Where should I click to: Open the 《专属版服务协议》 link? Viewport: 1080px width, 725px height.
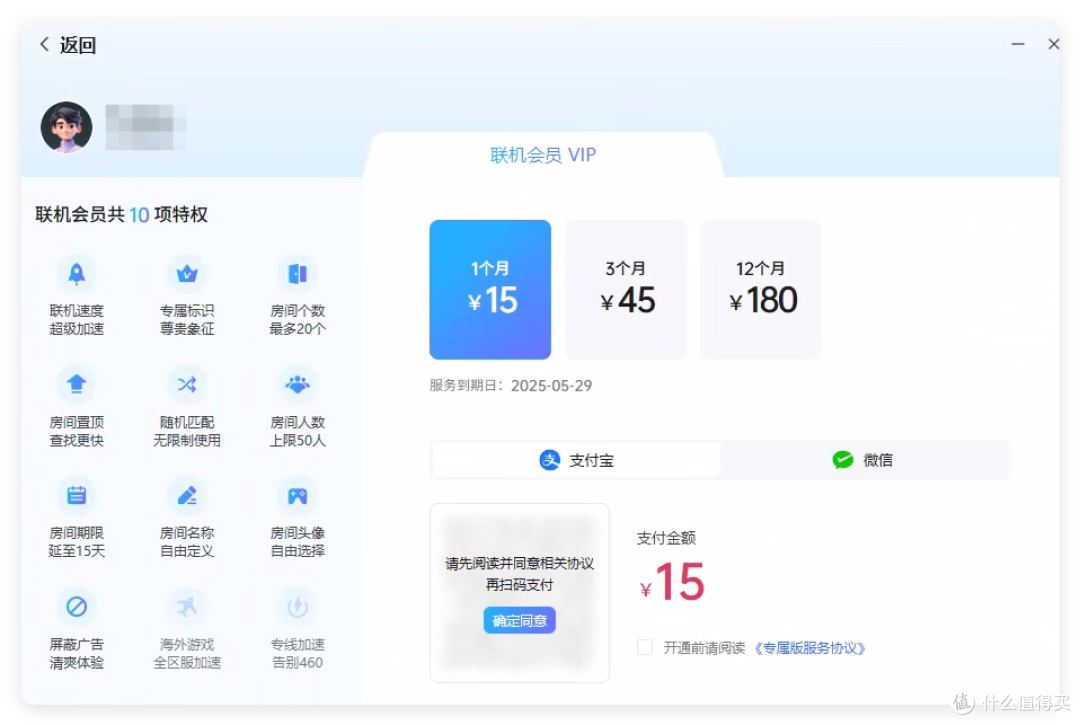[x=809, y=648]
